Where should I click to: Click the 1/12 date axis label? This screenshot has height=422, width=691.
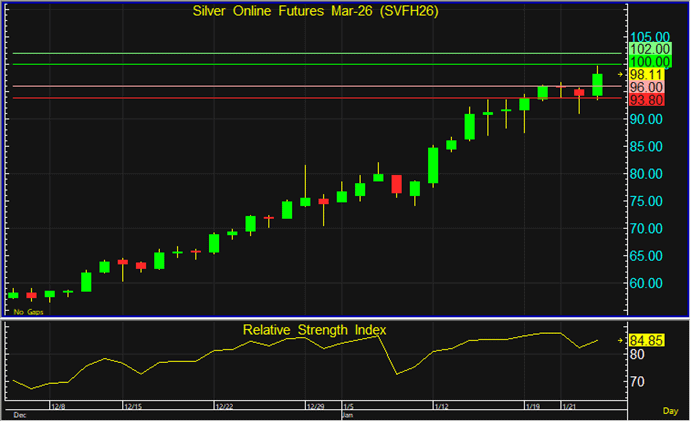[x=441, y=407]
